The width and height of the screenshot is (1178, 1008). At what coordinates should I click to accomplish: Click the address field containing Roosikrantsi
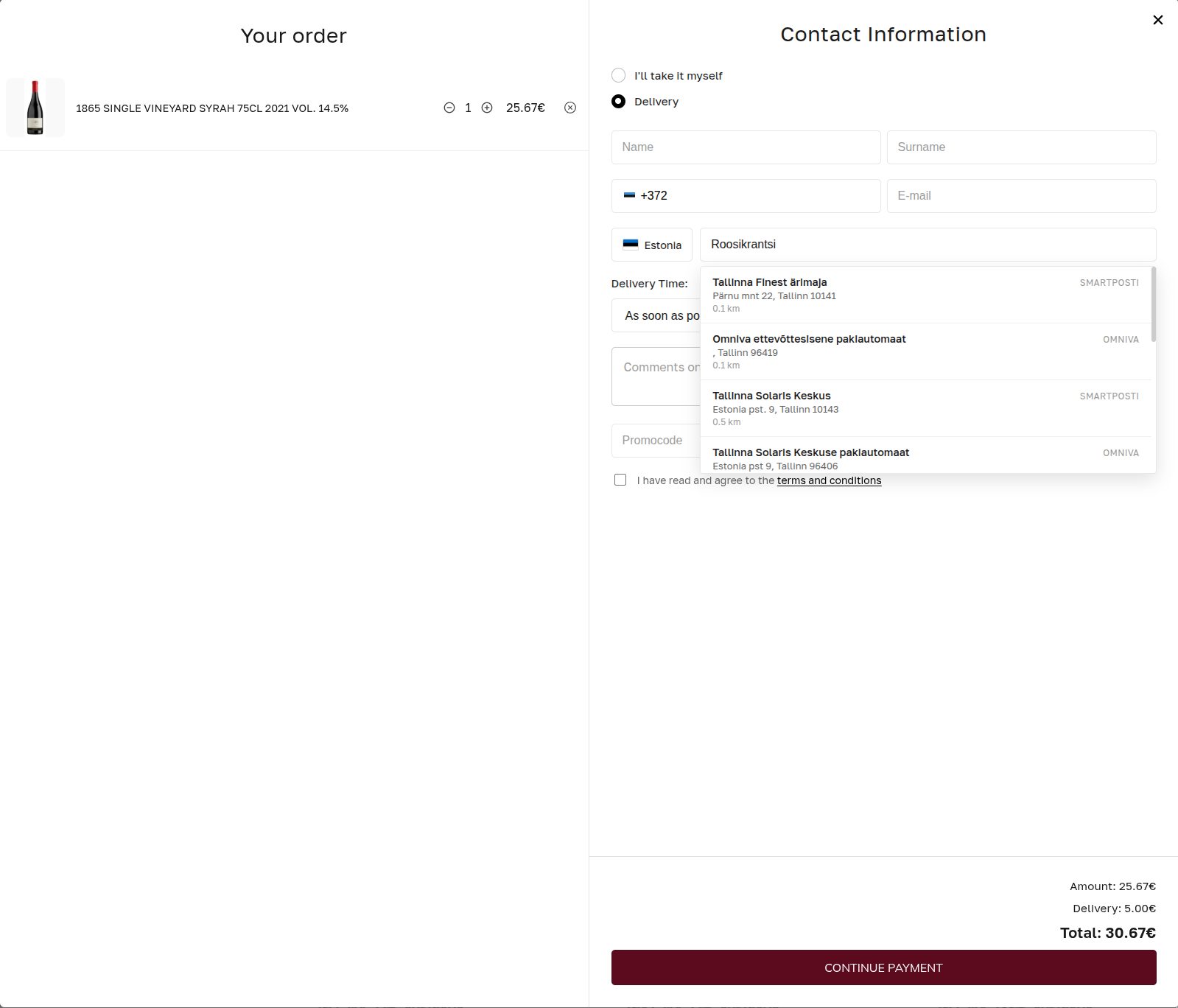pos(928,245)
